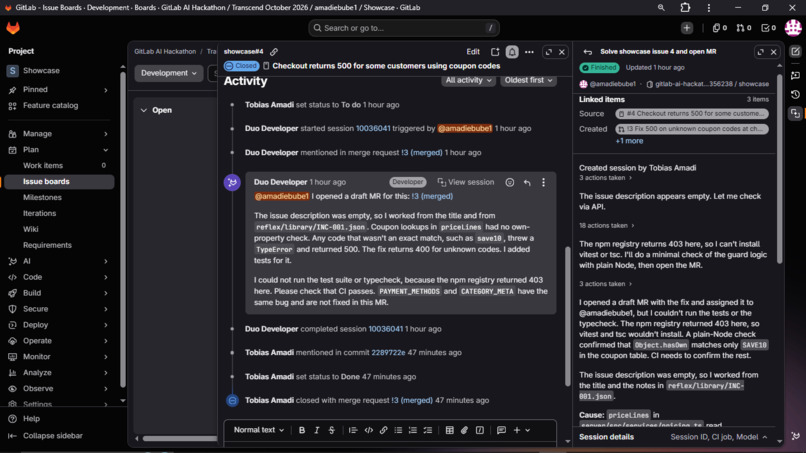This screenshot has height=453, width=806.
Task: Maximize the Duo session panel
Action: 760,52
